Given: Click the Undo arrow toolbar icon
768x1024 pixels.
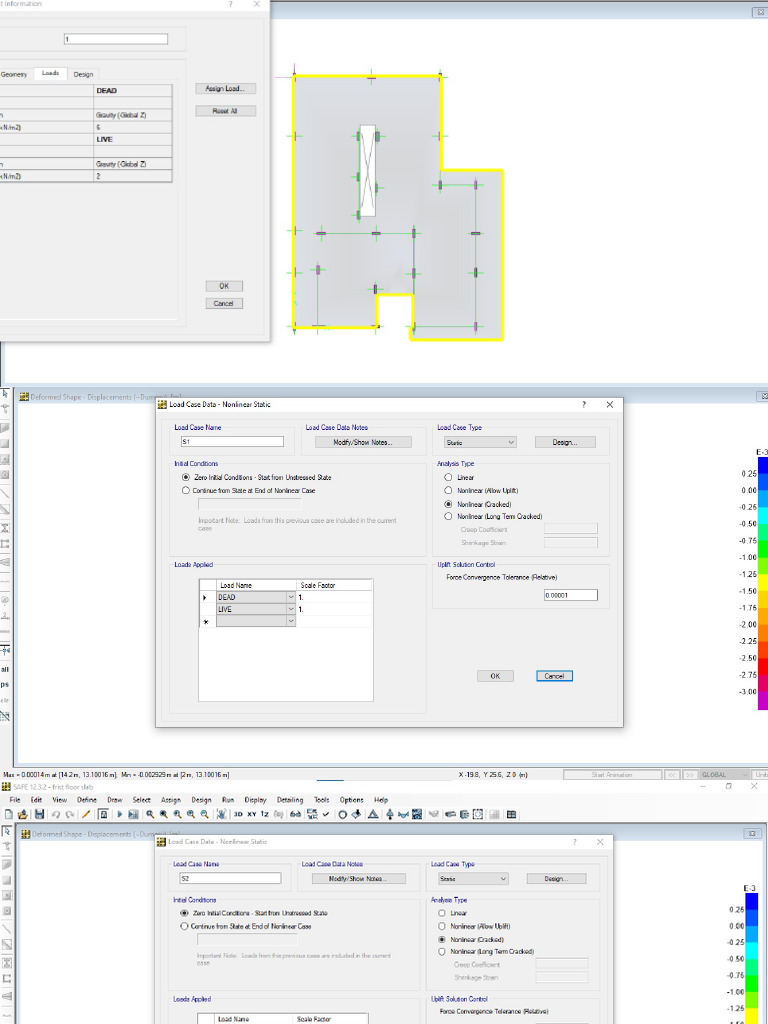Looking at the screenshot, I should click(x=55, y=815).
